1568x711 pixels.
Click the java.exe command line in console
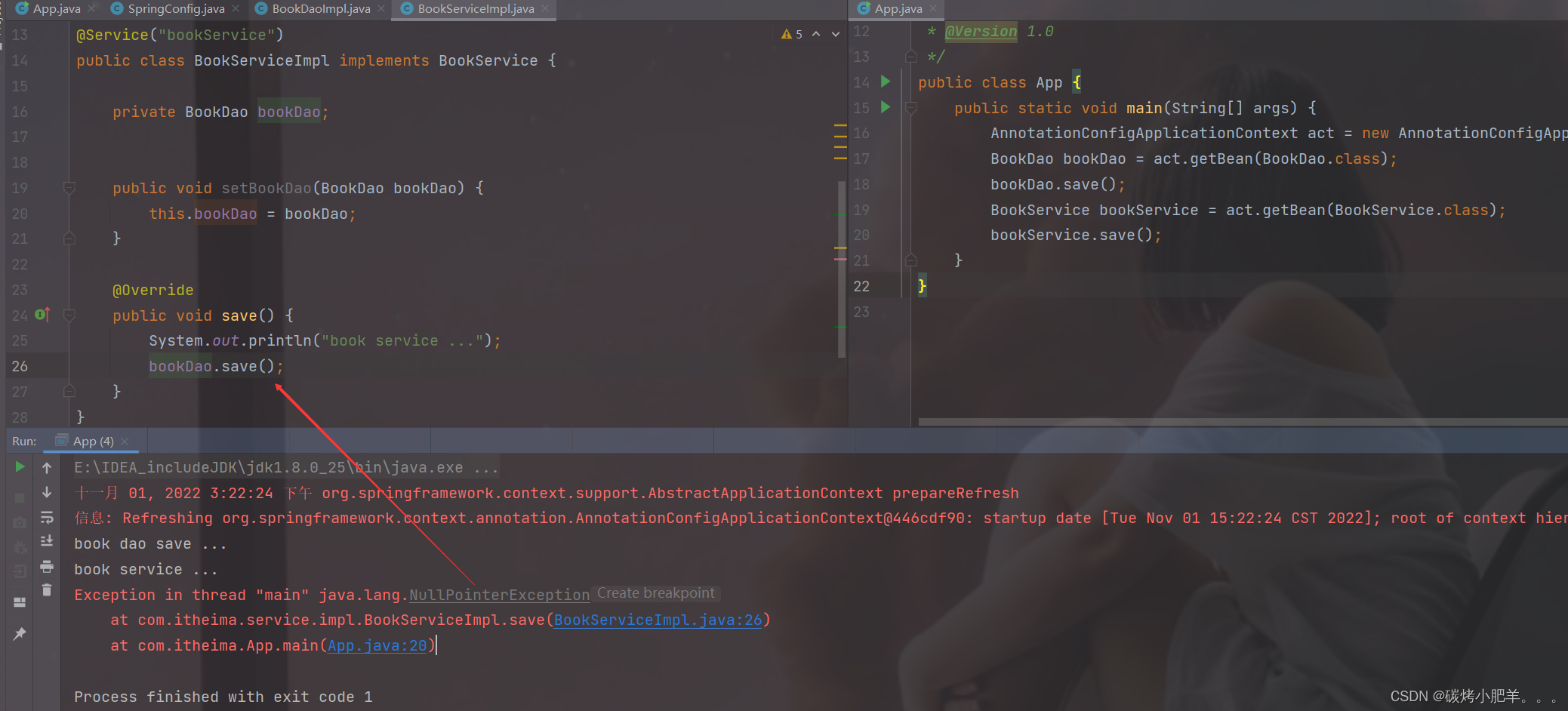[286, 468]
